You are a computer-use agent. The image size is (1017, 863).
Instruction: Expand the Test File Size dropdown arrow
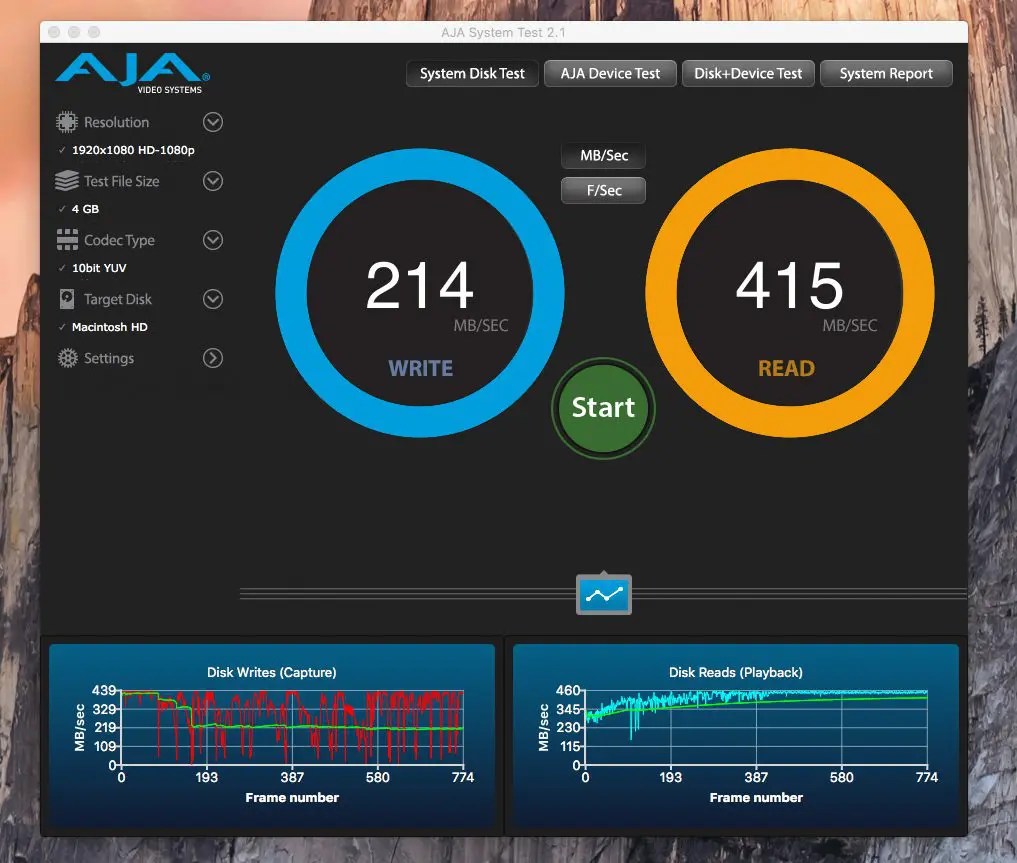point(213,181)
